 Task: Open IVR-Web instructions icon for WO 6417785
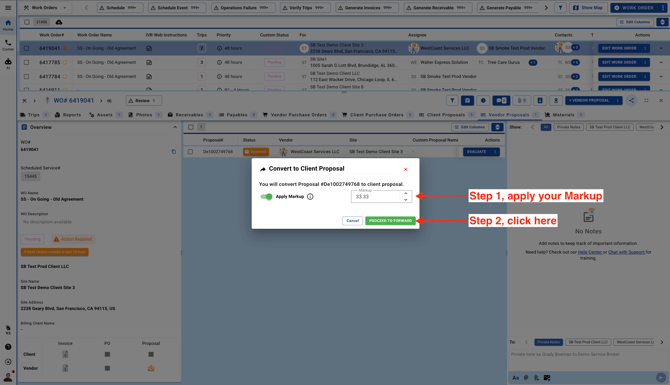(x=149, y=62)
